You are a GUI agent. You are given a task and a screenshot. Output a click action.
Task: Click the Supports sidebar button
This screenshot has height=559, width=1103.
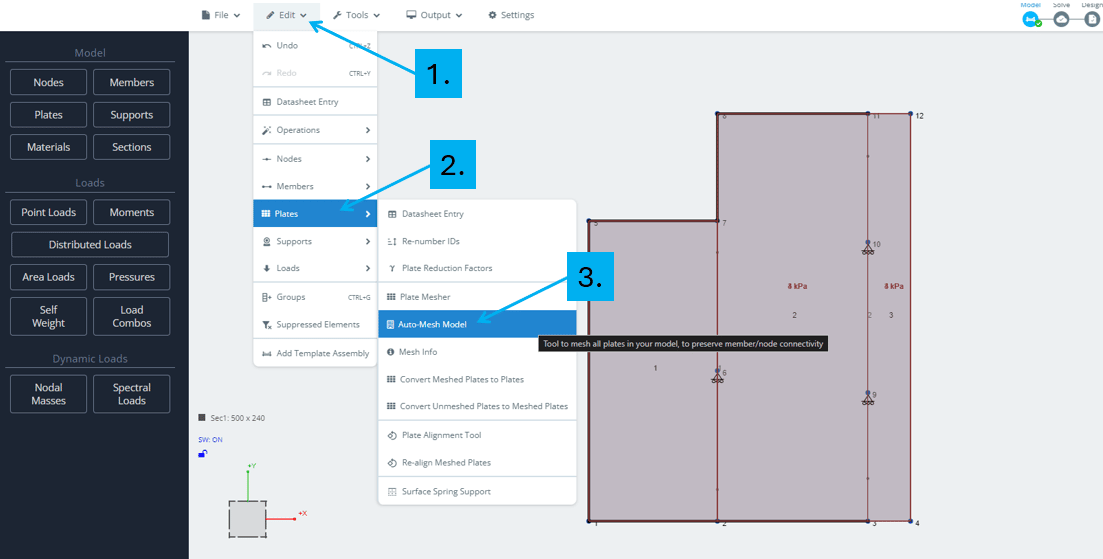[132, 115]
